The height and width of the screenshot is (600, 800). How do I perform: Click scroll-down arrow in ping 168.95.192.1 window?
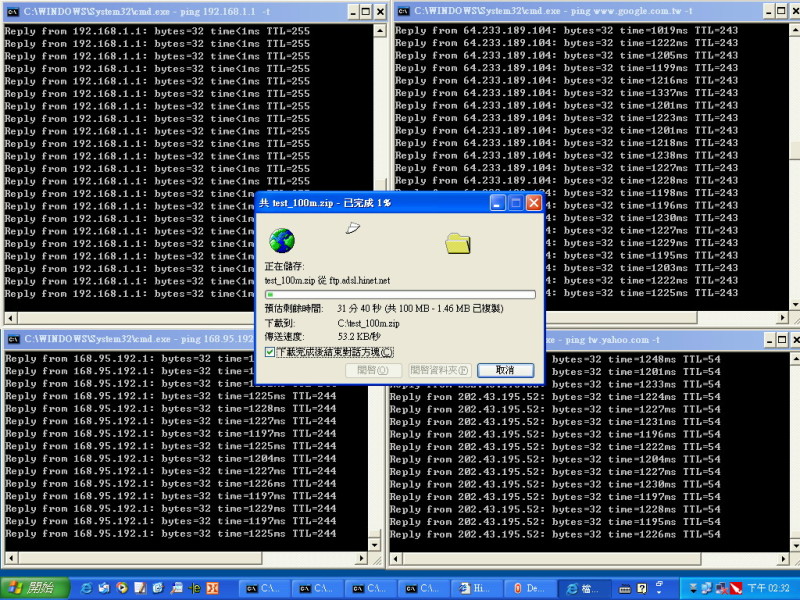(376, 545)
